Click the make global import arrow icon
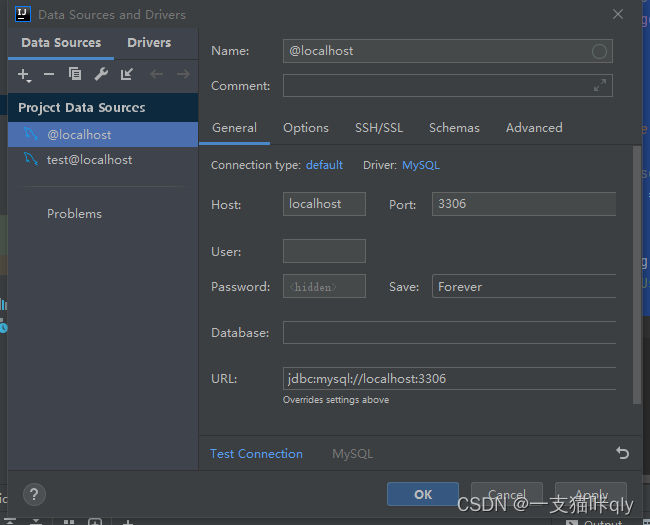The height and width of the screenshot is (525, 650). 127,74
